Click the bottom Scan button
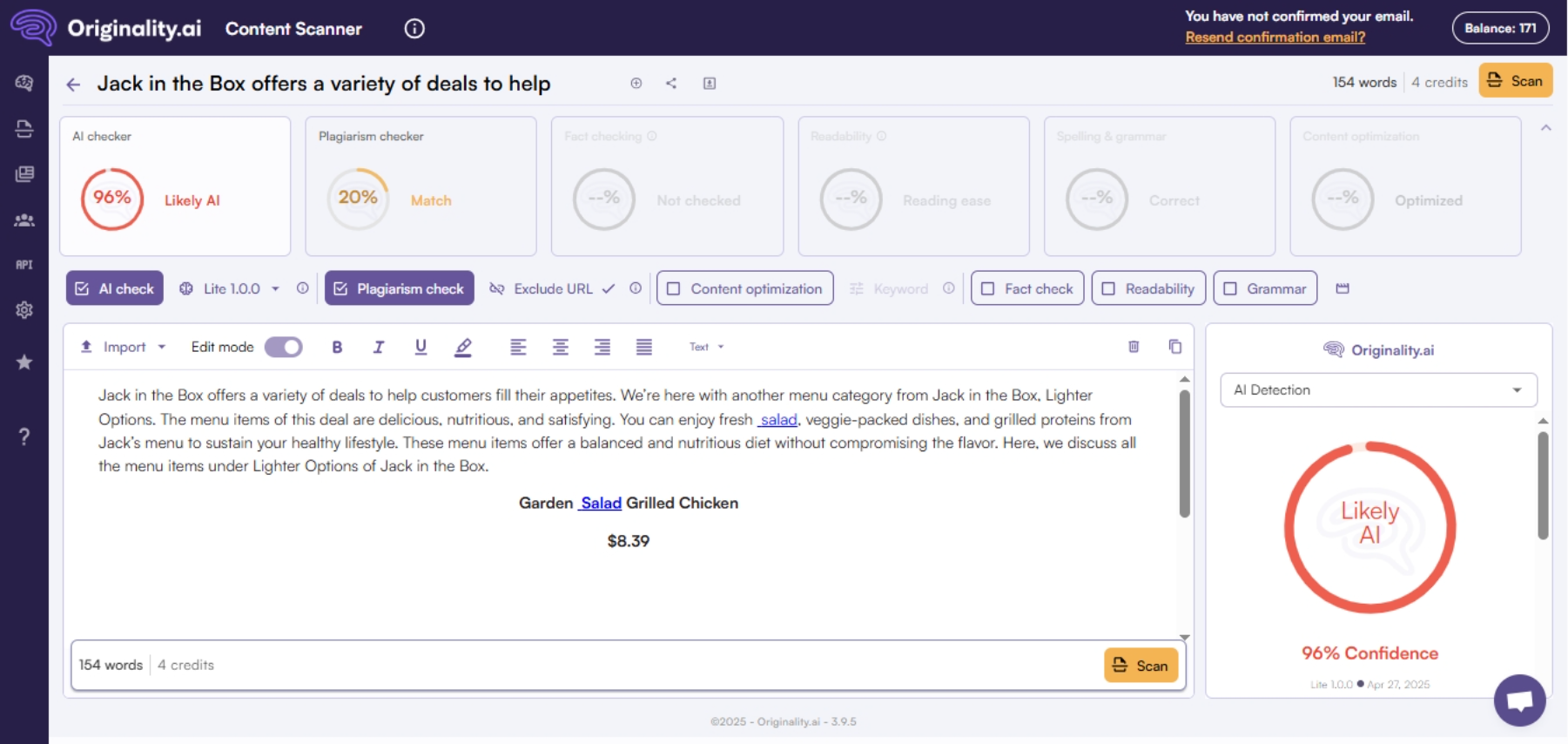The width and height of the screenshot is (1568, 744). click(x=1141, y=666)
